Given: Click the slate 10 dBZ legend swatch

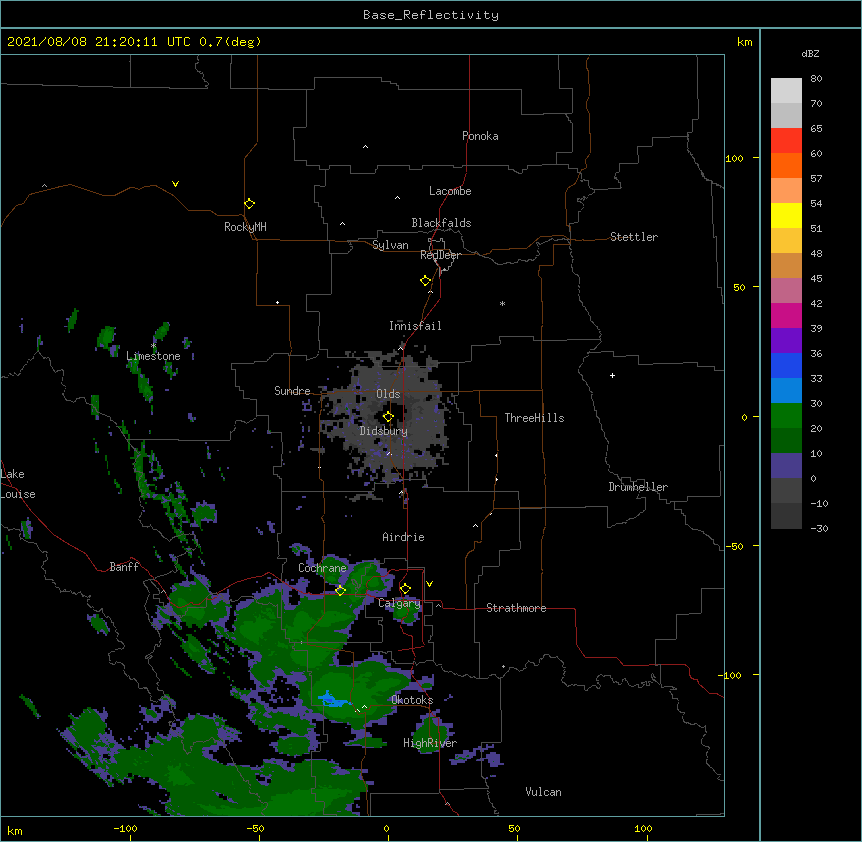Looking at the screenshot, I should click(786, 466).
